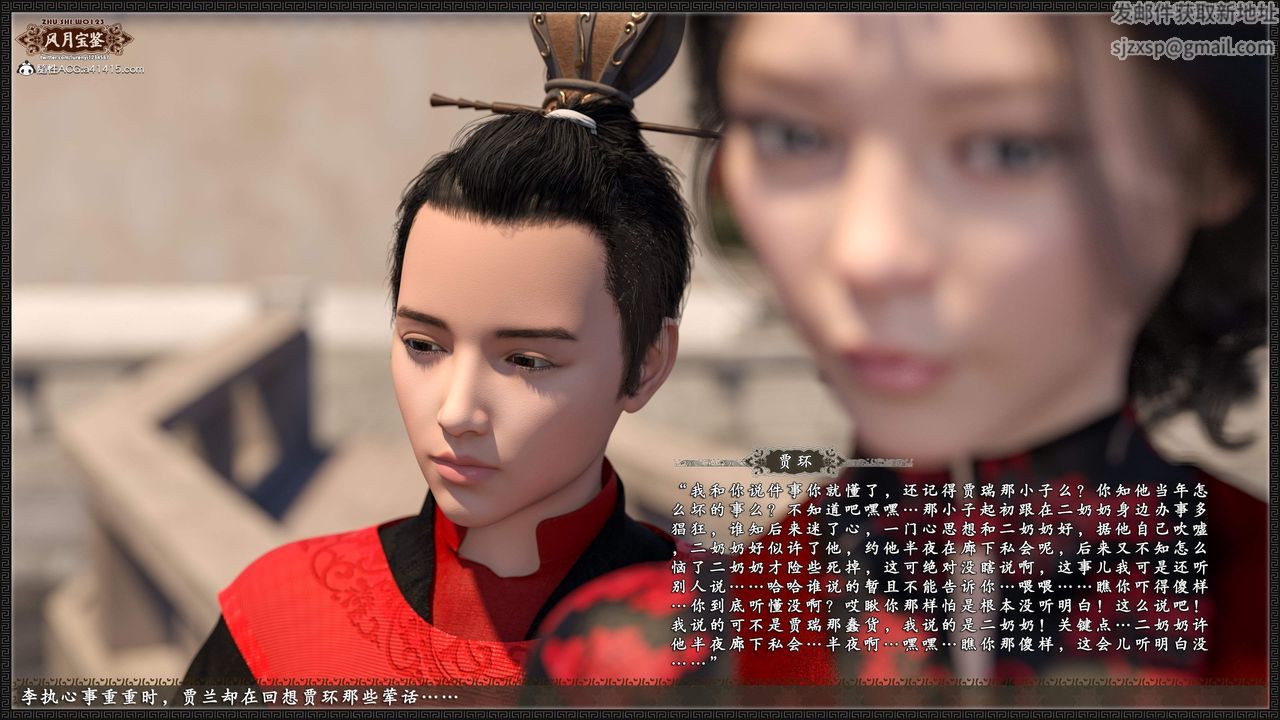Viewport: 1280px width, 720px height.
Task: Click the sjzxsp@gmail.com email address
Action: coord(1191,47)
